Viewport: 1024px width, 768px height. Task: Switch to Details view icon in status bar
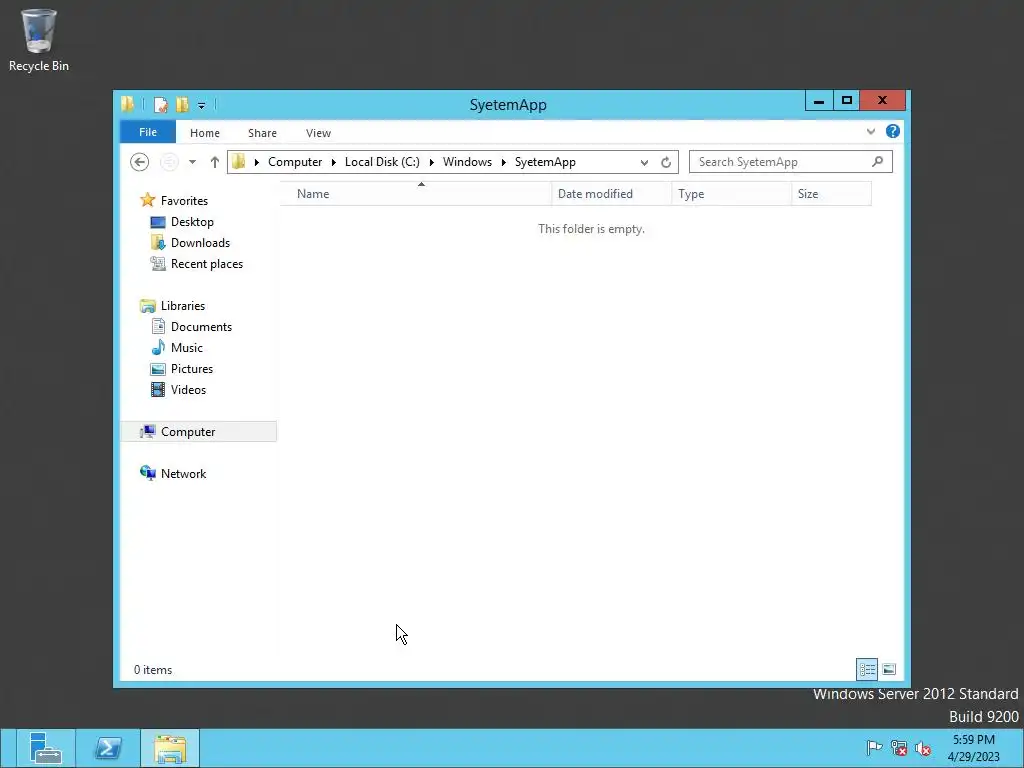pyautogui.click(x=867, y=669)
